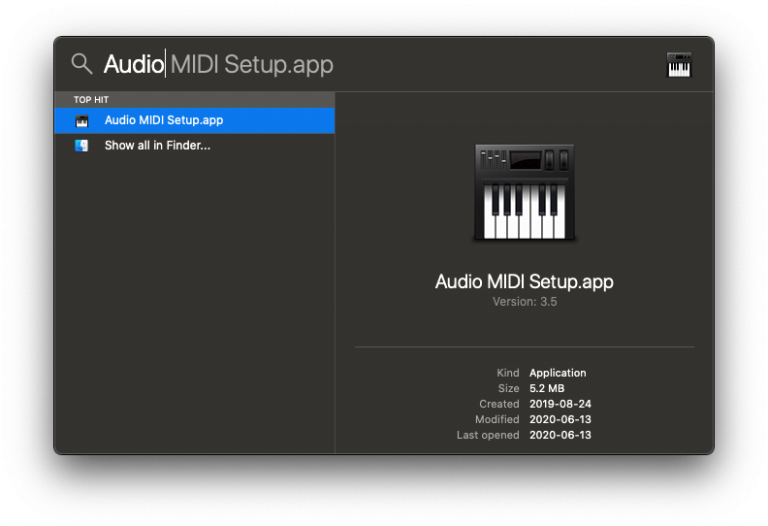Click the Spotlight search text field
Viewport: 768px width, 526px height.
point(377,64)
